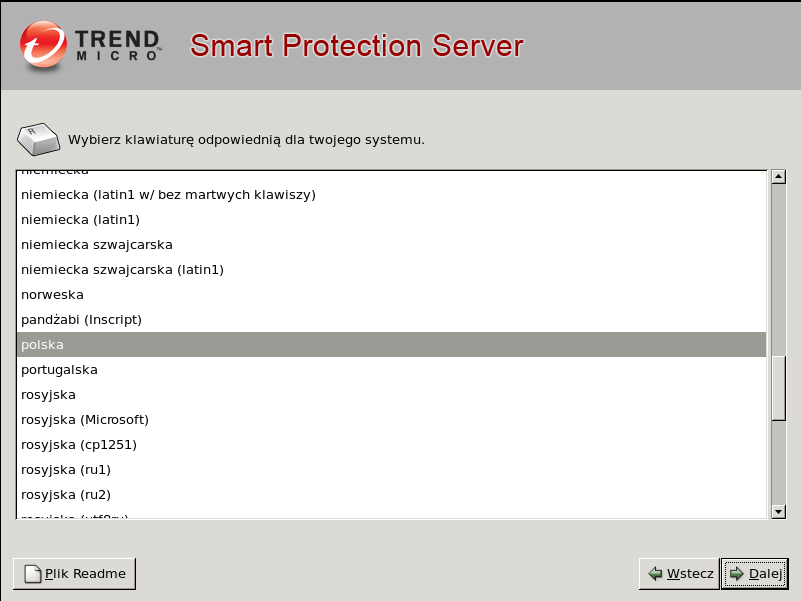Open the Plik Readme file
The height and width of the screenshot is (601, 801).
75,573
